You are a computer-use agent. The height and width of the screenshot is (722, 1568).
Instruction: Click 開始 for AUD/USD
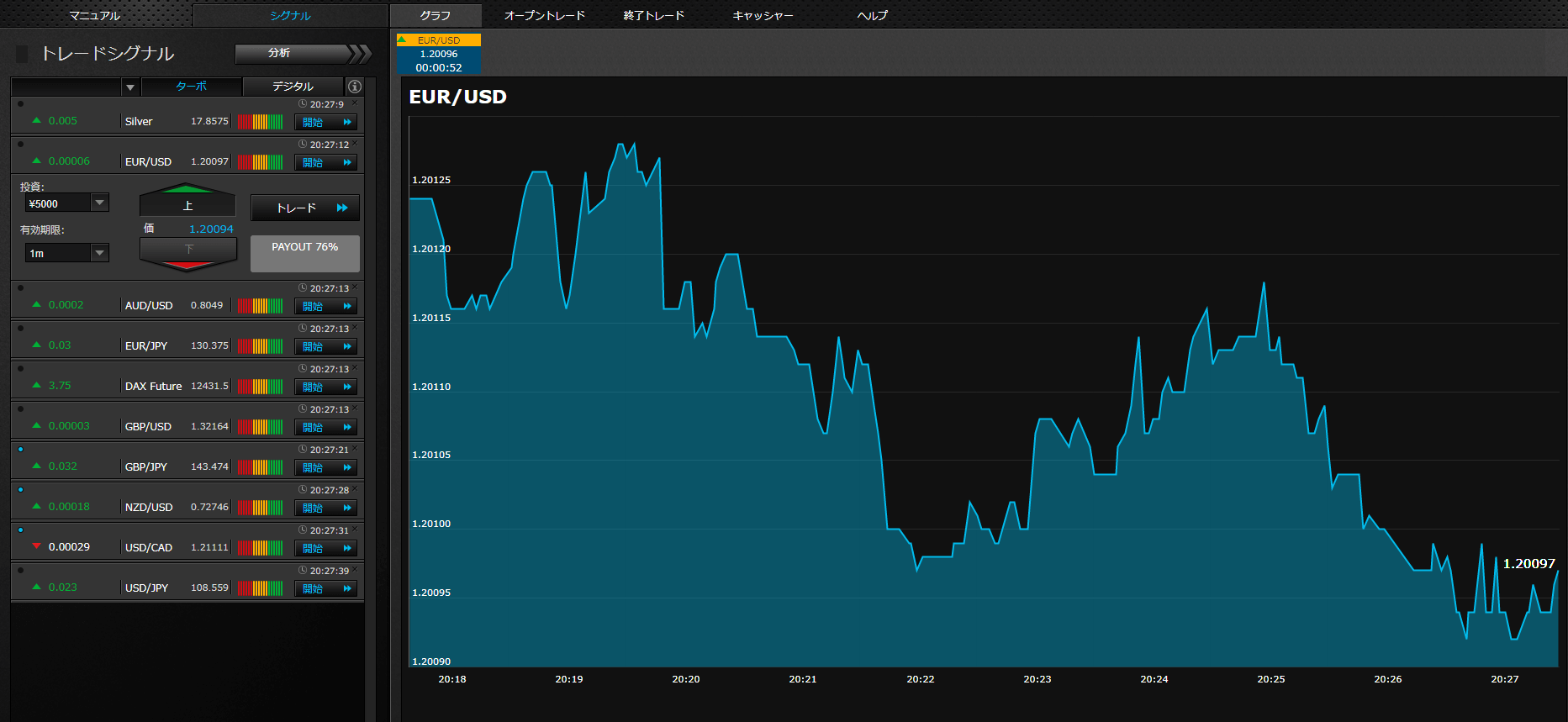pyautogui.click(x=326, y=306)
